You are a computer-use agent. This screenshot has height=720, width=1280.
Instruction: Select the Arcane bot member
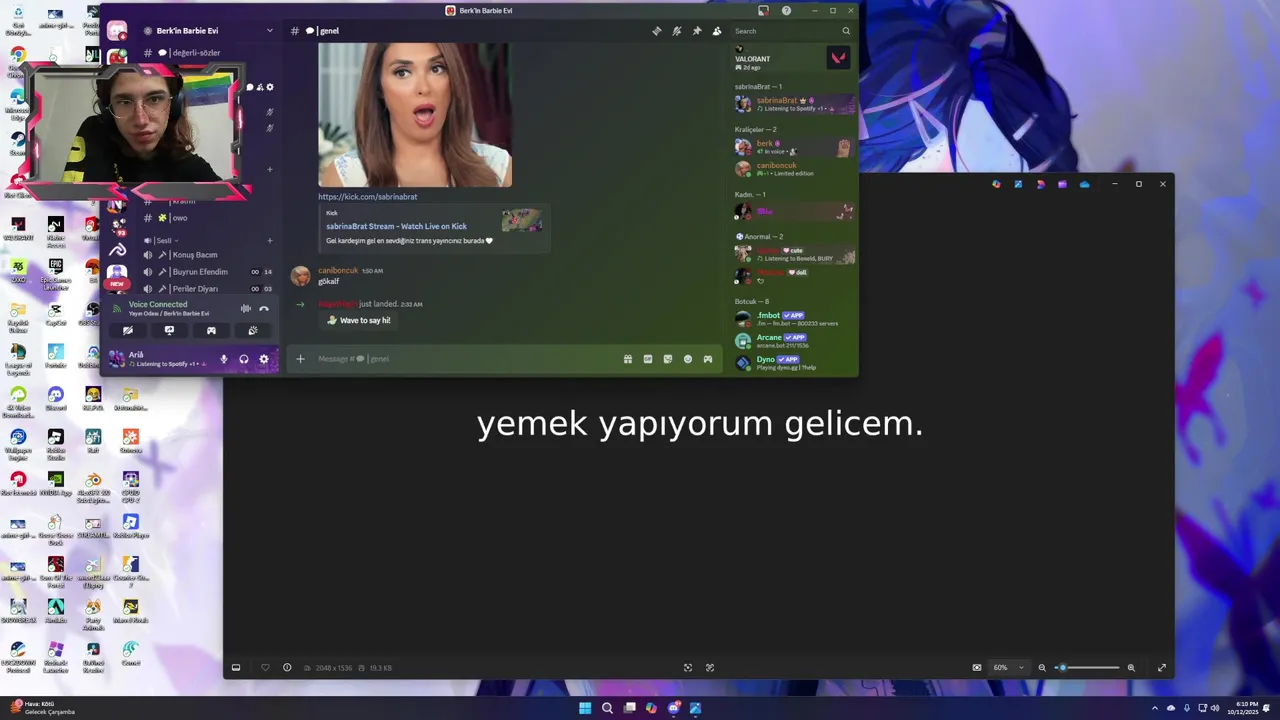click(x=795, y=341)
